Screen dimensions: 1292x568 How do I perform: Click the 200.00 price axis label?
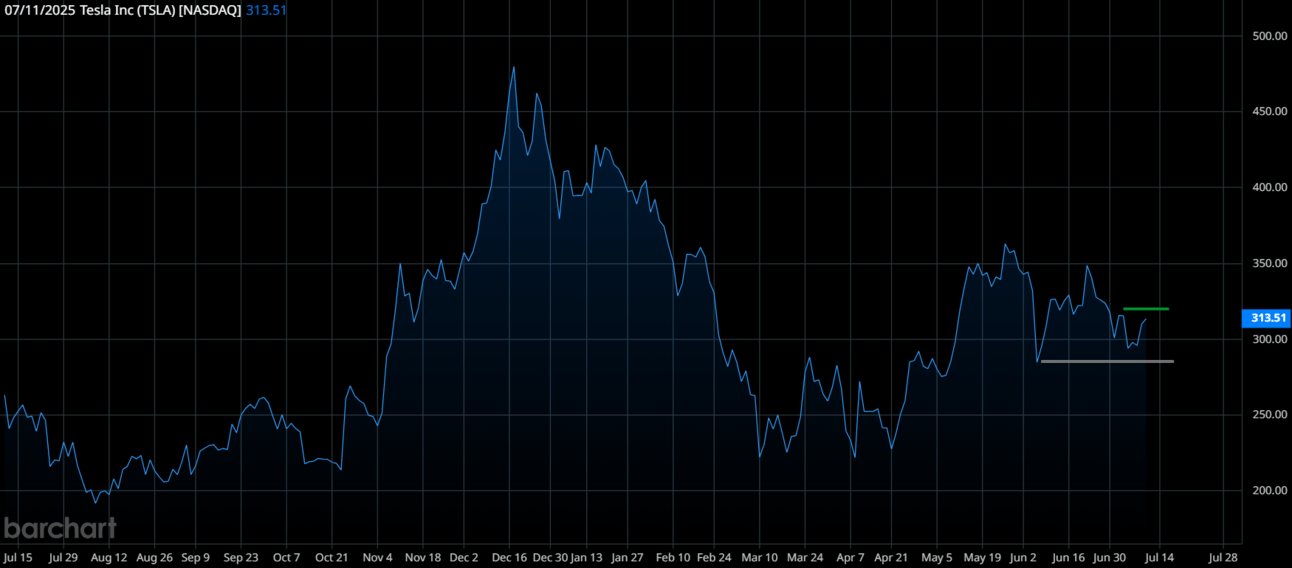tap(1269, 491)
